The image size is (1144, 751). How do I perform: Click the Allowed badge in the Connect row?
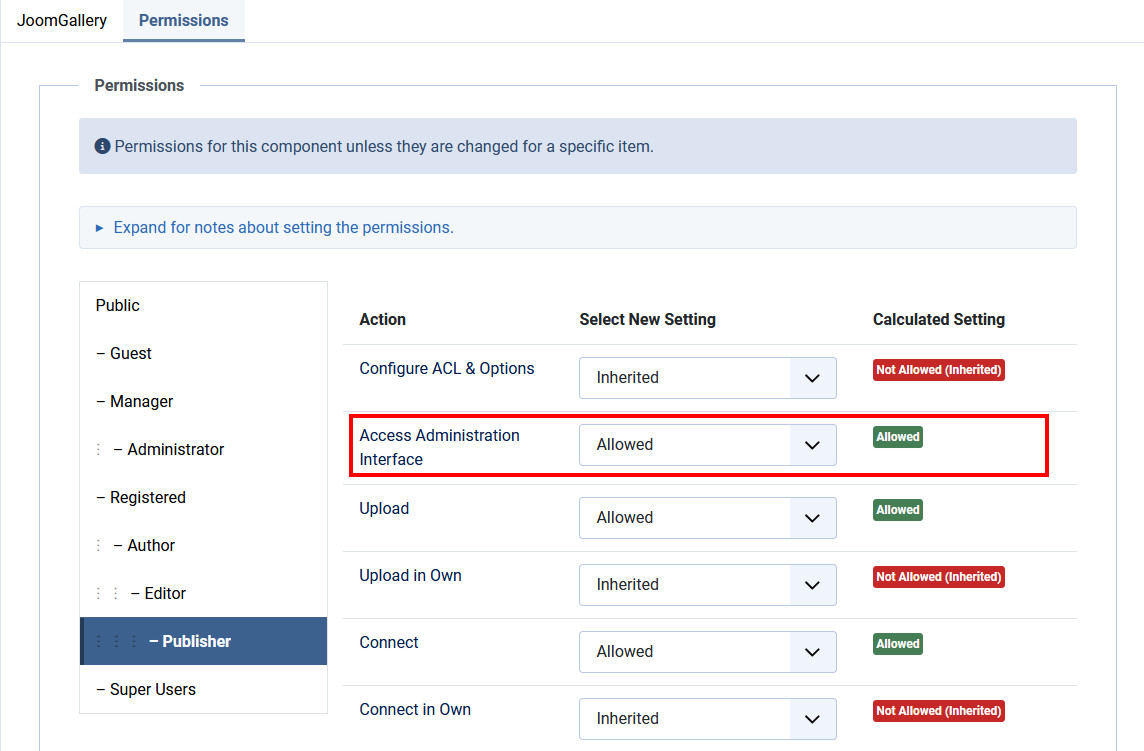point(897,644)
